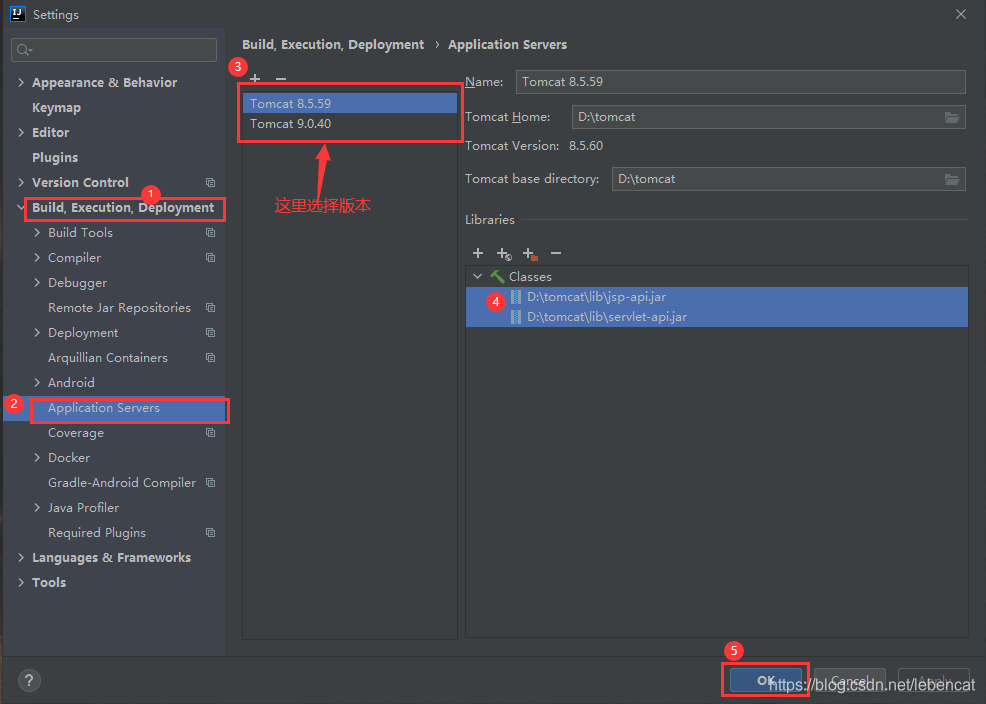986x704 pixels.
Task: Click project-level icon beside Gradle-Android Compiler
Action: coord(211,483)
